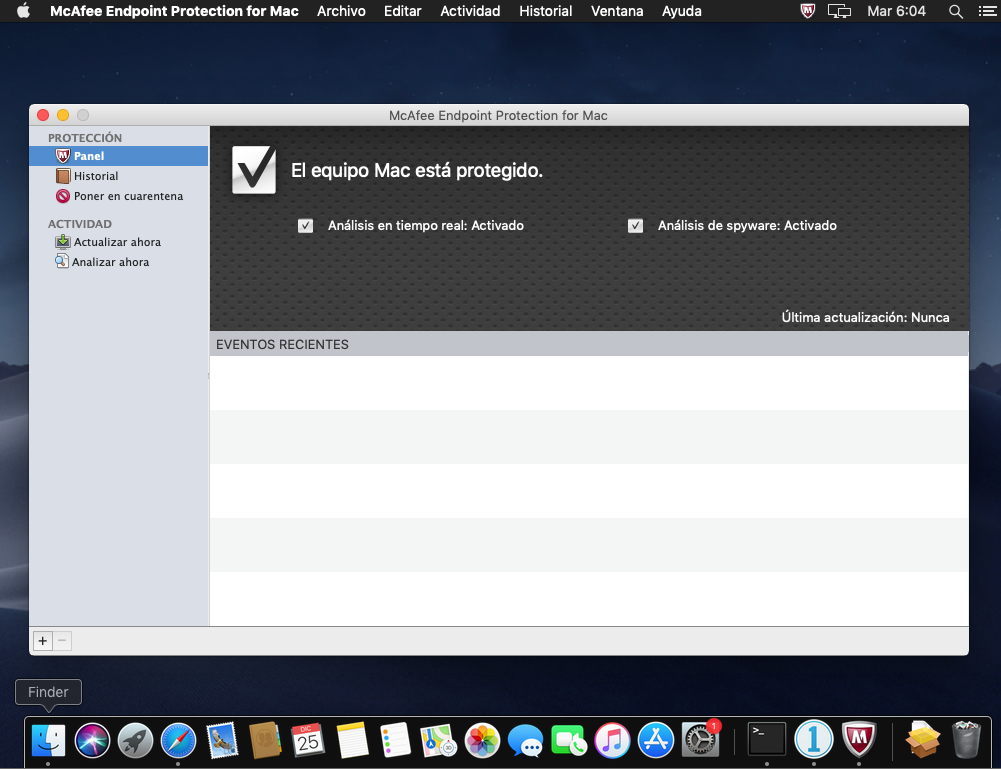The width and height of the screenshot is (1001, 769).
Task: Click the red quarantine prohibition icon
Action: click(63, 196)
